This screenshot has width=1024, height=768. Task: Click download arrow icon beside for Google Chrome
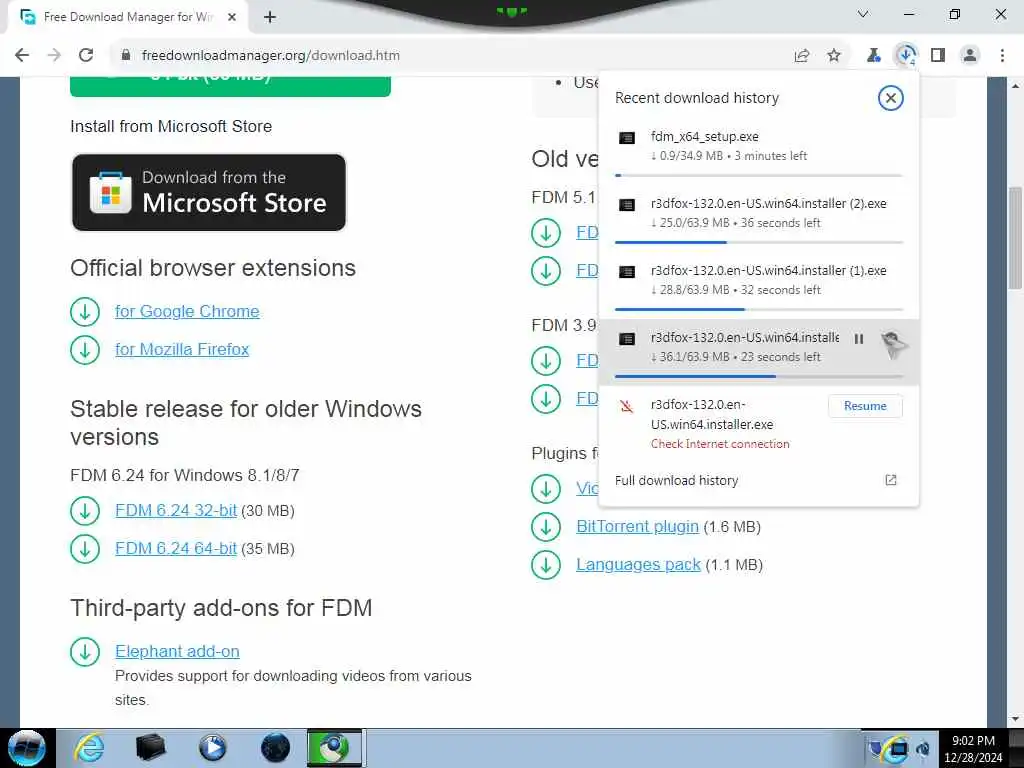tap(85, 312)
